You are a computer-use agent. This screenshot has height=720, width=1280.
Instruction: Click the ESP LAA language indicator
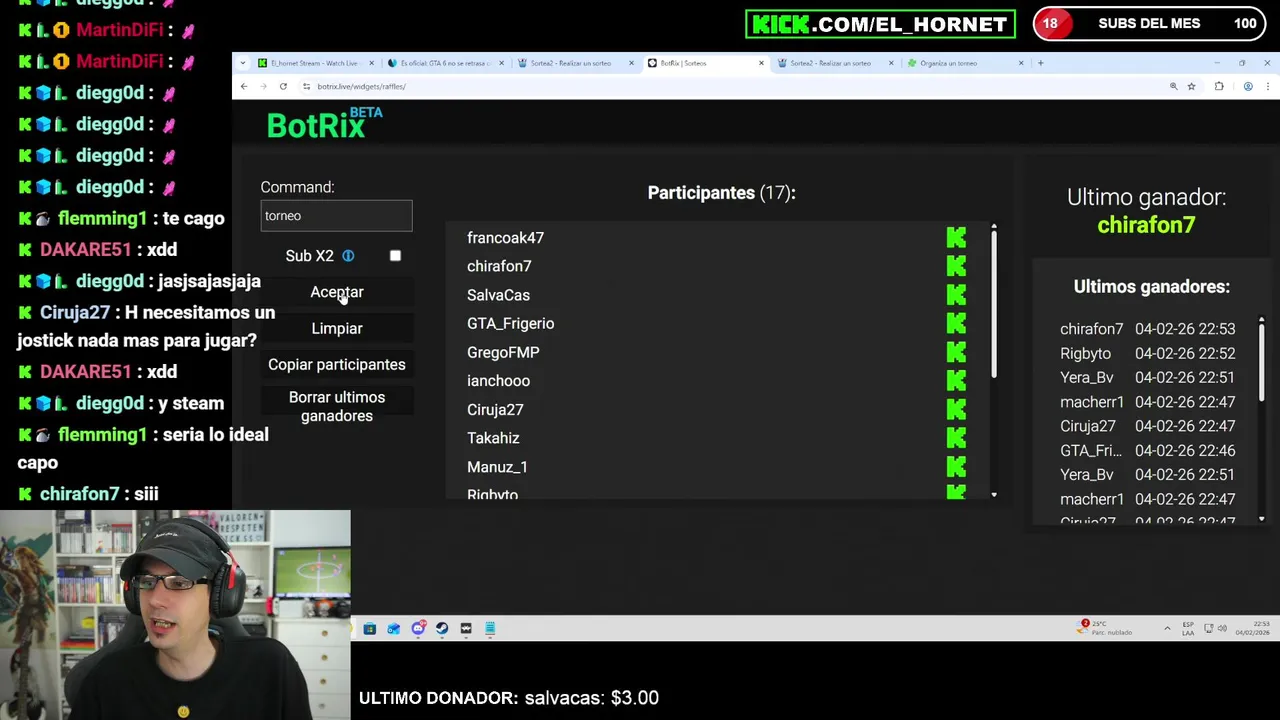coord(1188,628)
